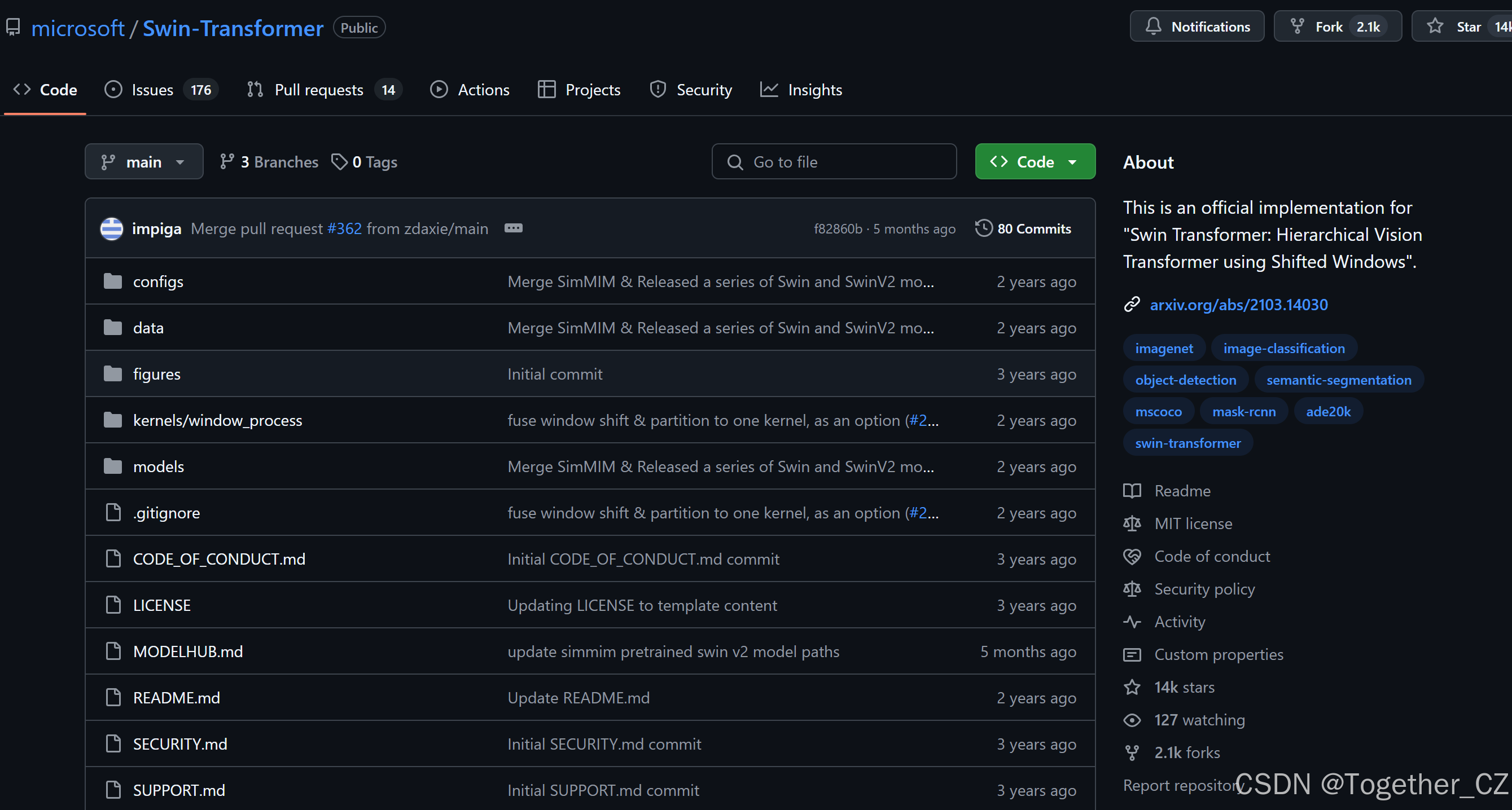Focus the Go to file search field
This screenshot has width=1512, height=810.
coord(834,162)
